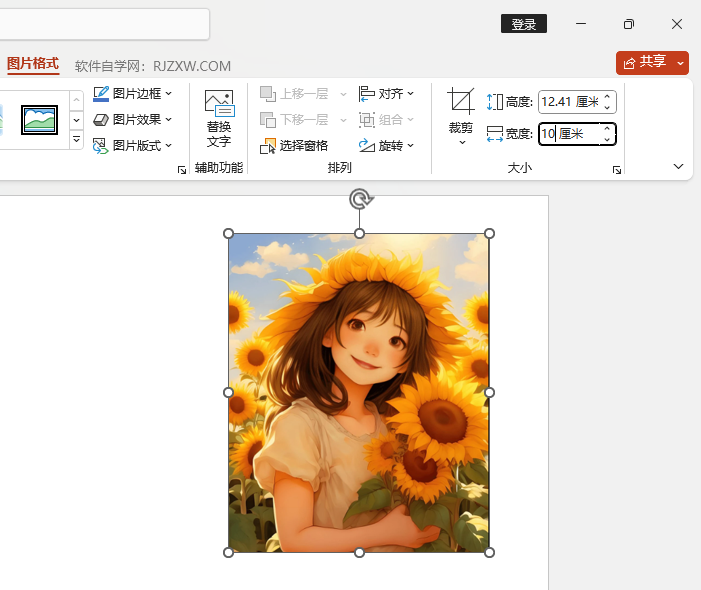Click the height (高度) input field

(x=570, y=102)
